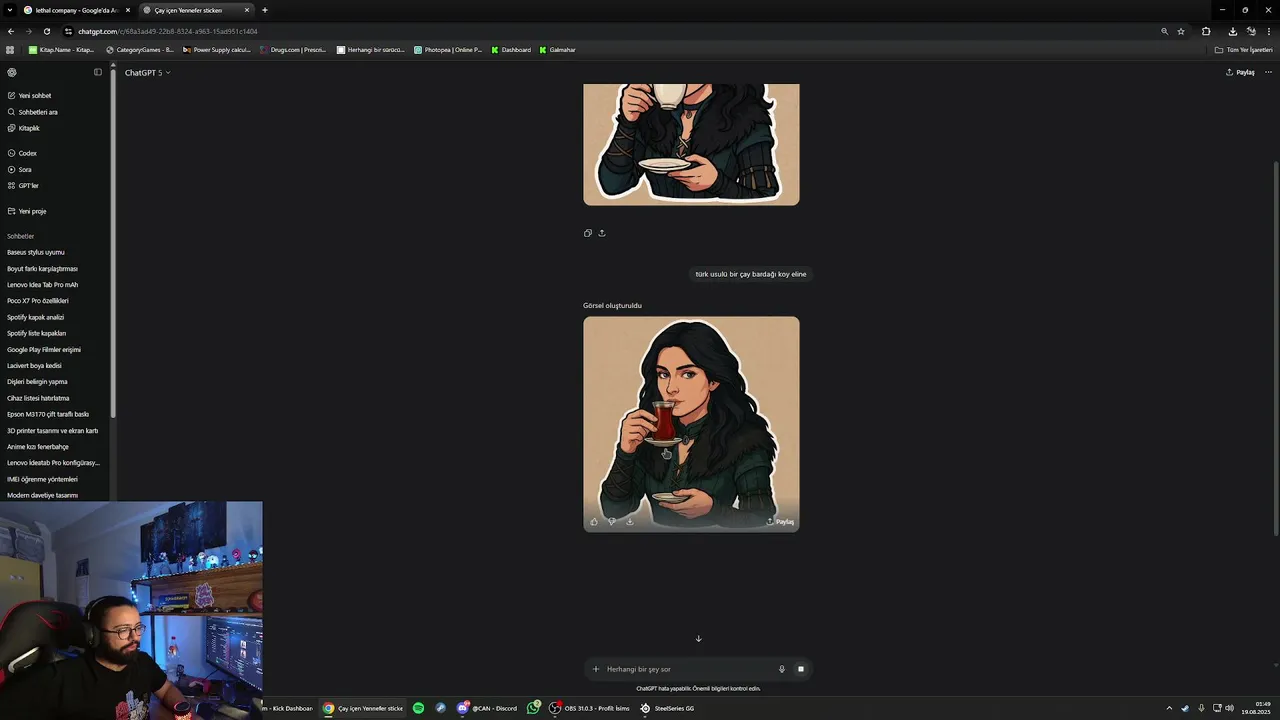The width and height of the screenshot is (1280, 720).
Task: Open the Drugs.com bookmark
Action: (293, 49)
